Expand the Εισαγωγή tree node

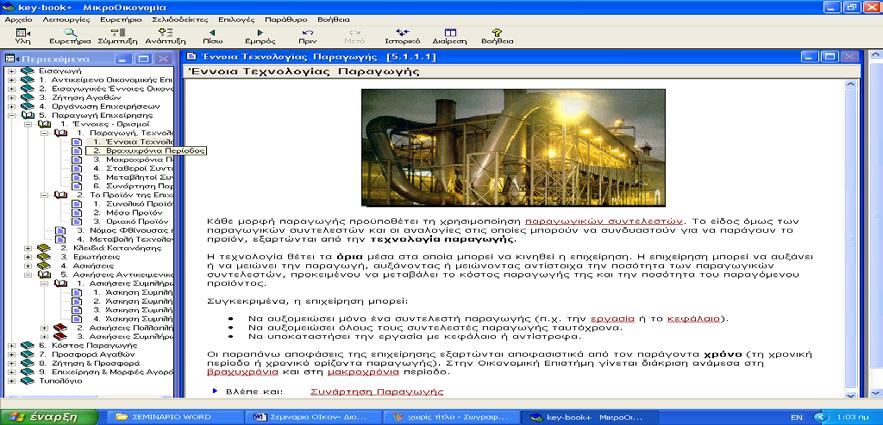tap(11, 71)
